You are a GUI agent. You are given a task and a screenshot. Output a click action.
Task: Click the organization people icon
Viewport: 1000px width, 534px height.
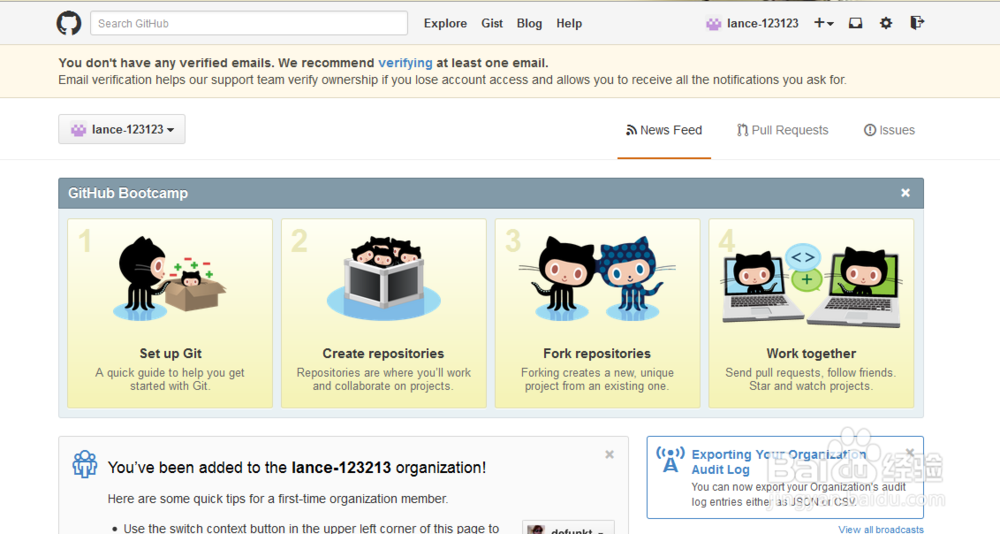[85, 464]
